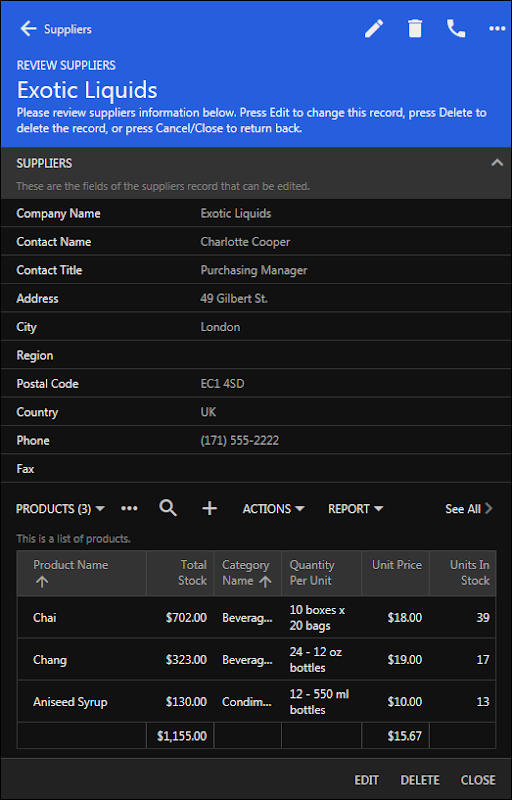The width and height of the screenshot is (512, 800).
Task: Click the Suppliers section heading
Action: (44, 163)
